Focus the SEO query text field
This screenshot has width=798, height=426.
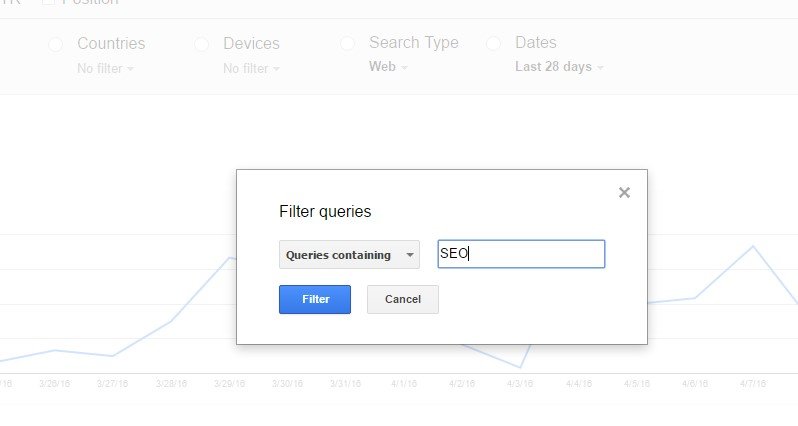tap(521, 254)
